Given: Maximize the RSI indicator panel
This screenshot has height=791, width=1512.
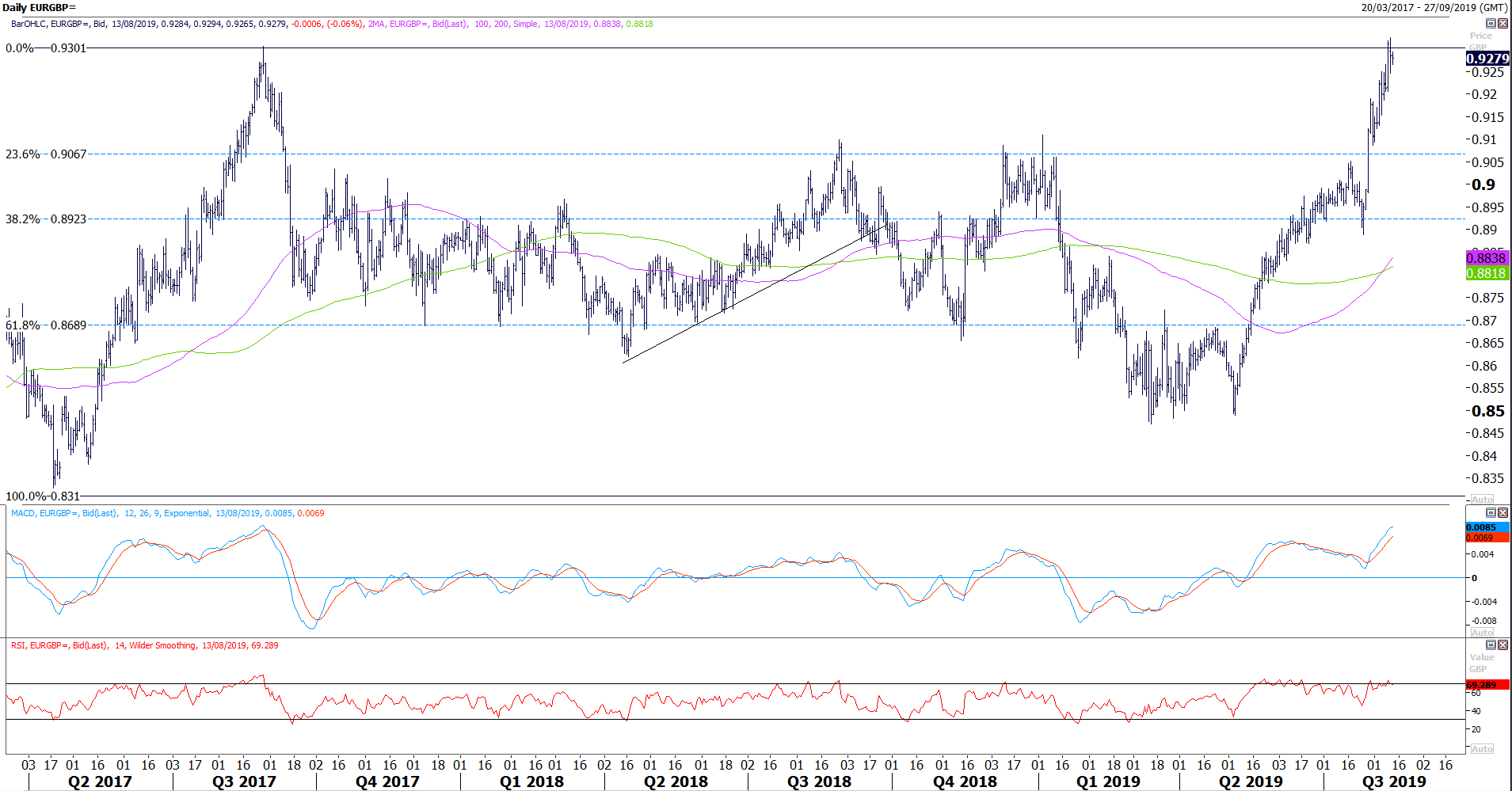Looking at the screenshot, I should [1491, 645].
